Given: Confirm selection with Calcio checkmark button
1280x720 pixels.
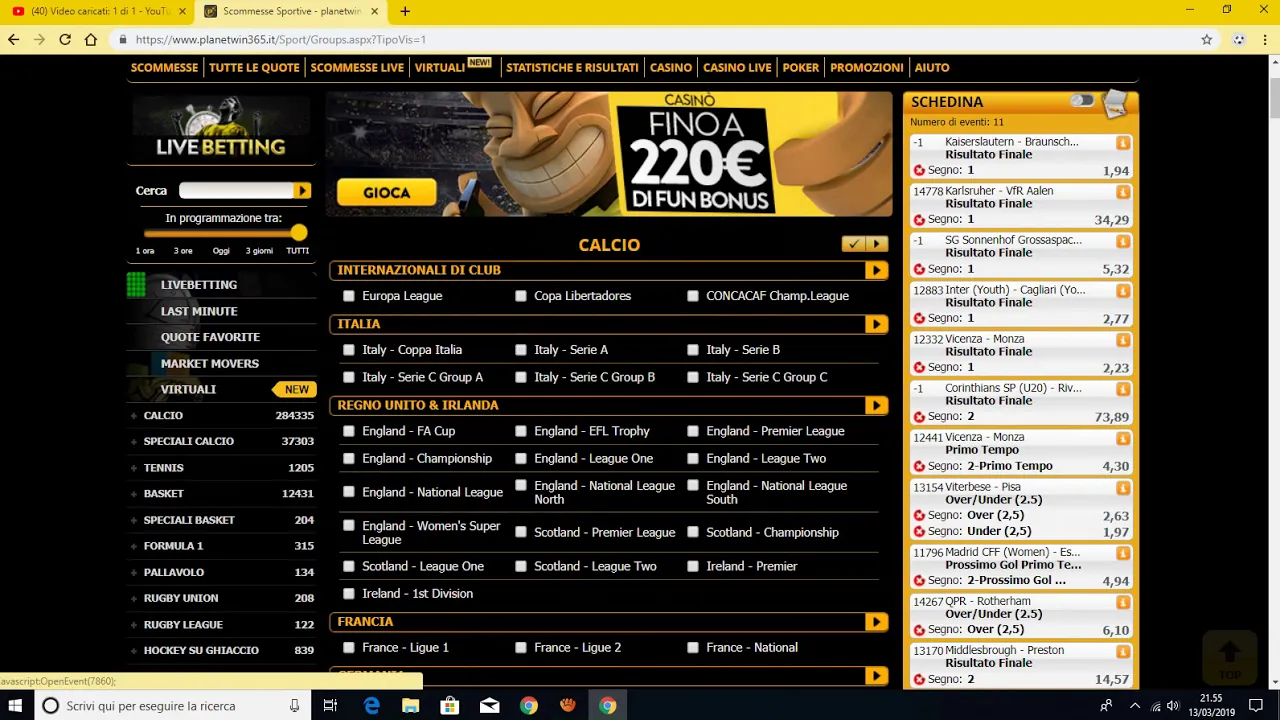Looking at the screenshot, I should 853,244.
